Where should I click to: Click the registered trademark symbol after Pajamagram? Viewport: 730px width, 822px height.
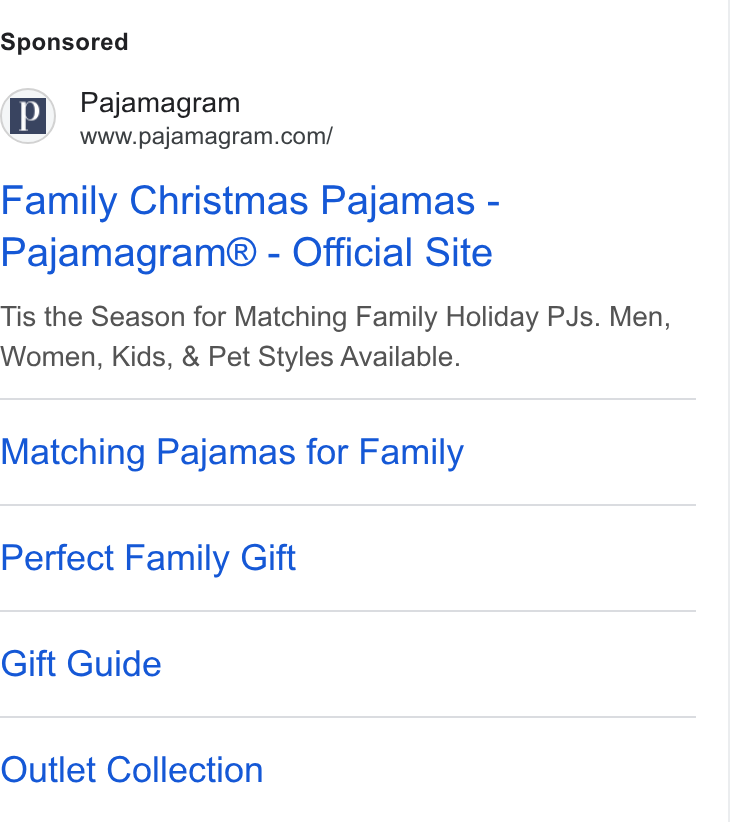[x=241, y=252]
